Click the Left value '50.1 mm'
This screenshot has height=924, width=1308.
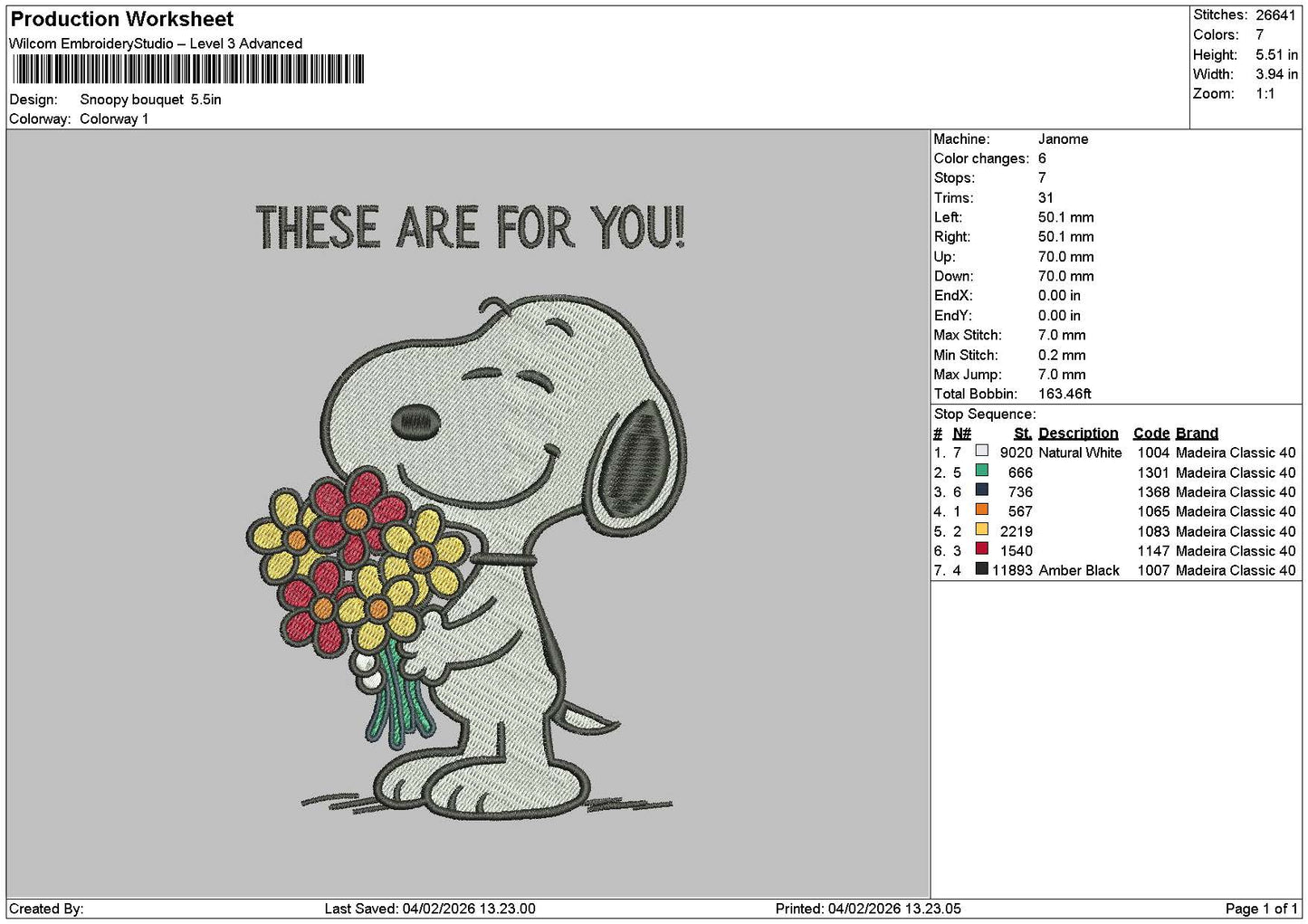[1065, 217]
